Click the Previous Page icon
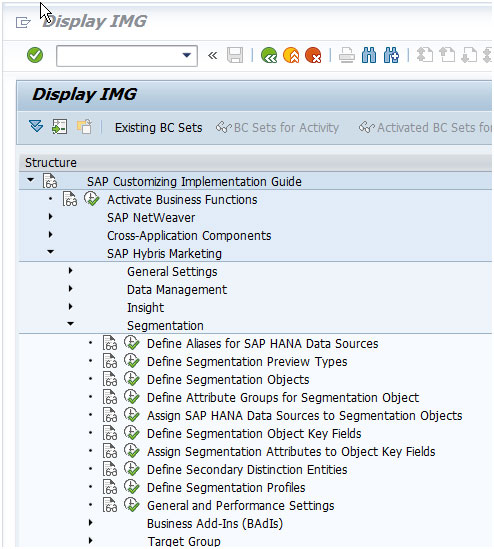Viewport: 494px width, 549px height. pos(447,55)
